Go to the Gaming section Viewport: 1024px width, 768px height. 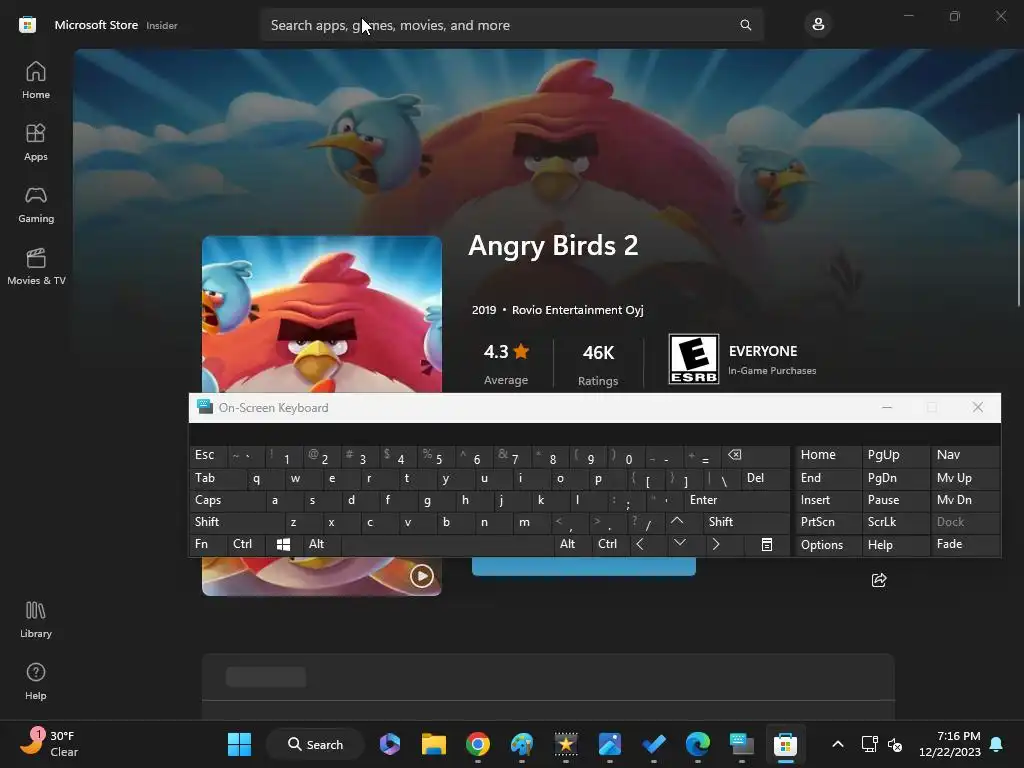(x=36, y=204)
